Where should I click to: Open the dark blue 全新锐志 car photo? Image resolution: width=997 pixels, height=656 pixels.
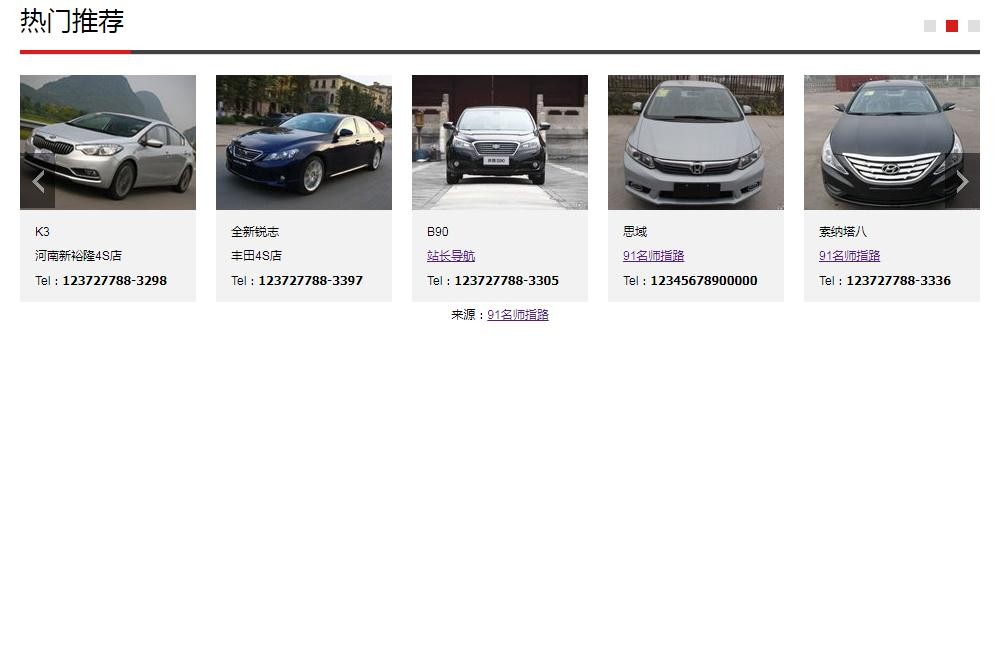pyautogui.click(x=304, y=142)
